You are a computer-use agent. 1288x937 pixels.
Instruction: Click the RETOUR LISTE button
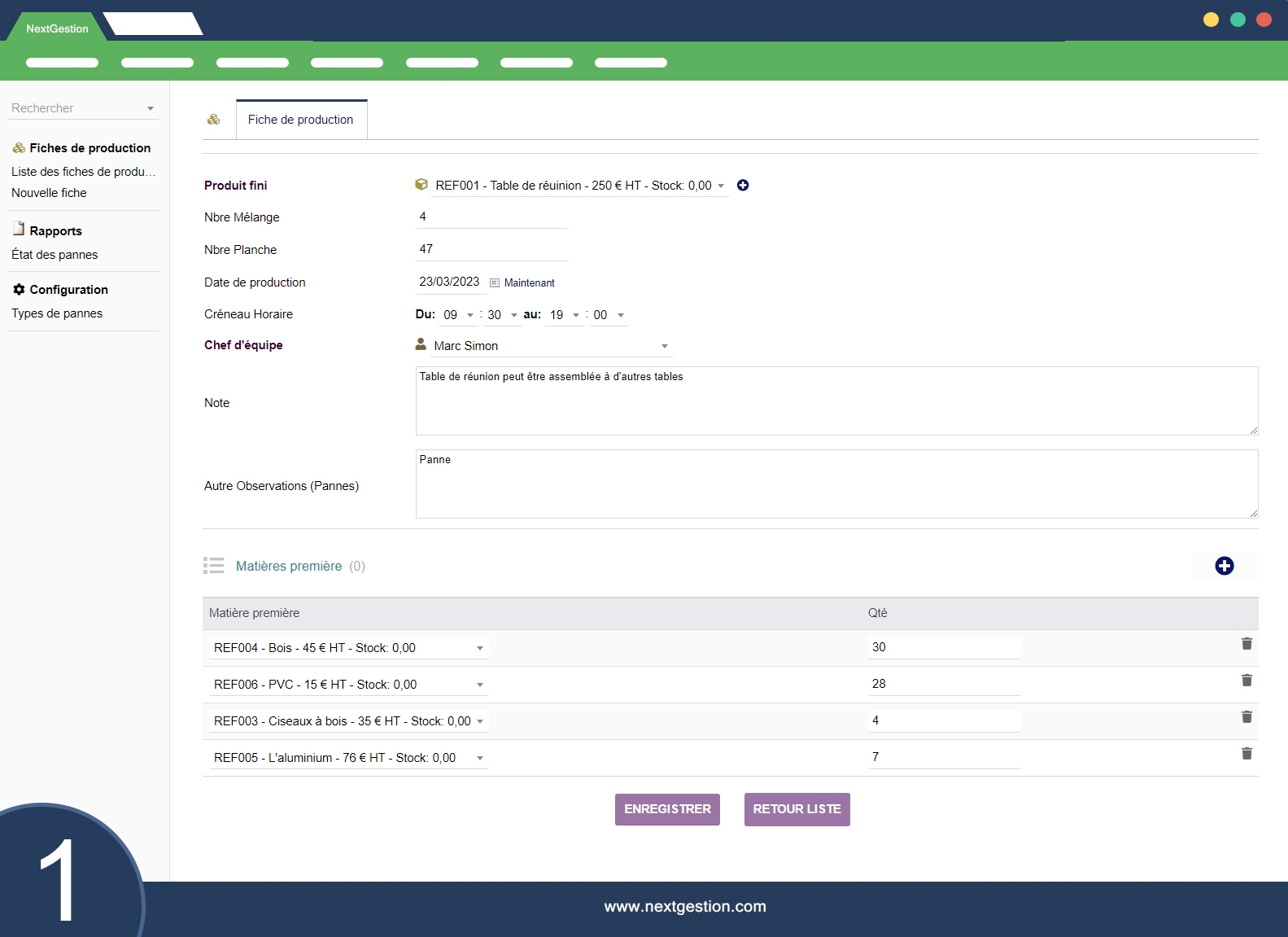point(797,809)
